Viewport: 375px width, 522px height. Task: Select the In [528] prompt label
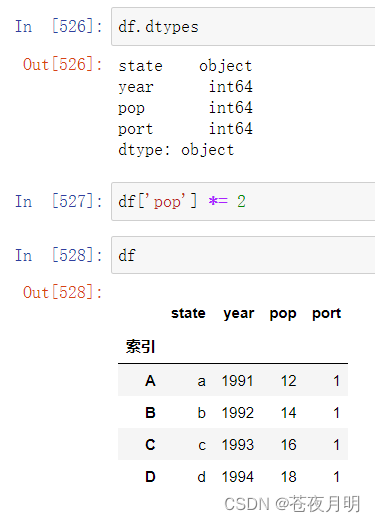[x=59, y=255]
